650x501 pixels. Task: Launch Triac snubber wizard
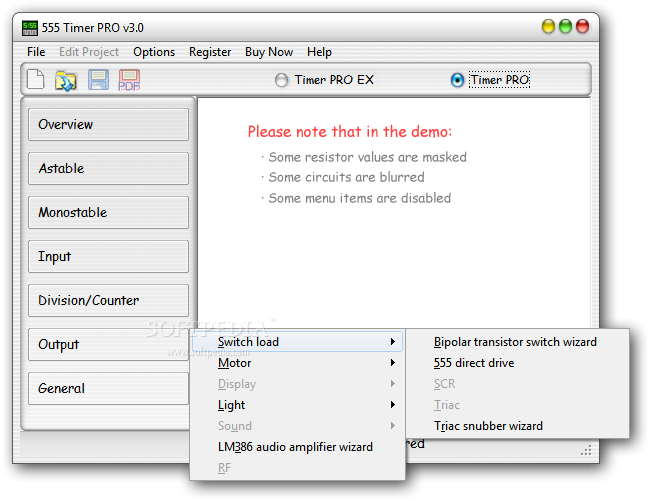pyautogui.click(x=517, y=426)
